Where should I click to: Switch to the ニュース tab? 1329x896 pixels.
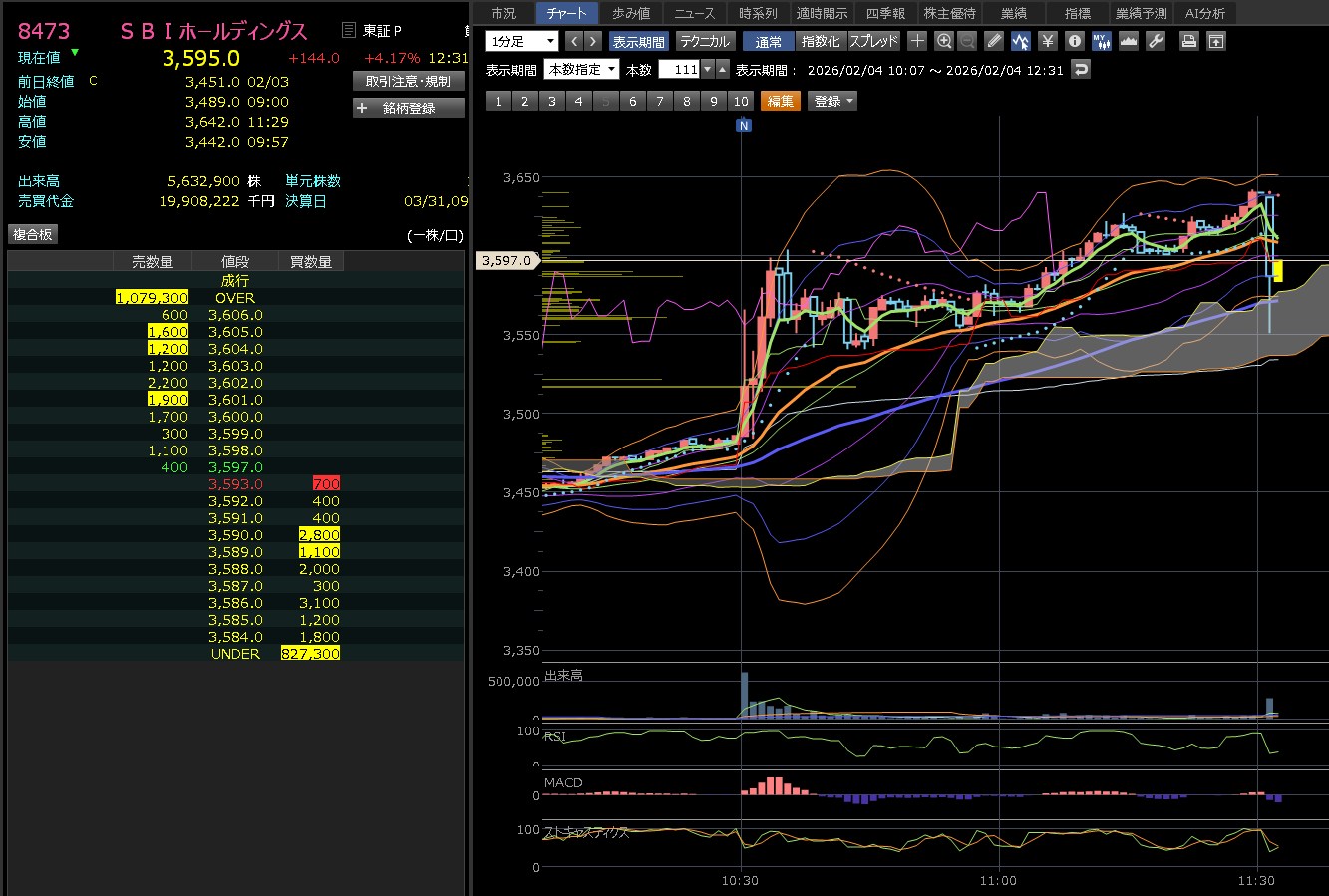coord(694,13)
